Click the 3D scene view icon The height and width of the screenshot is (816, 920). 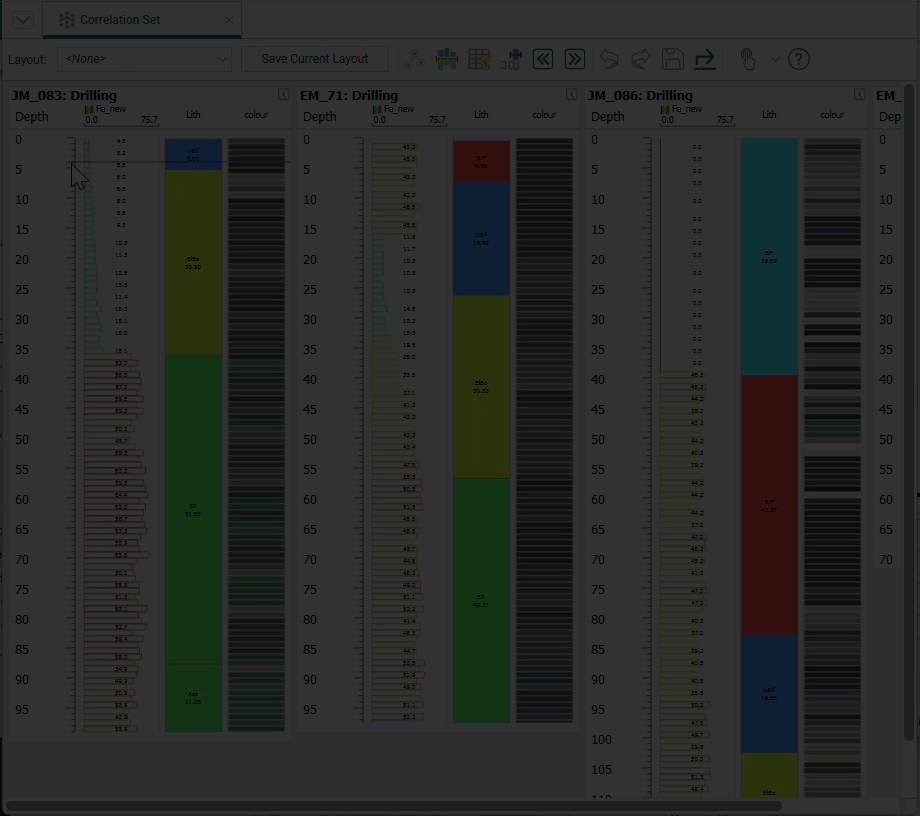click(x=511, y=59)
